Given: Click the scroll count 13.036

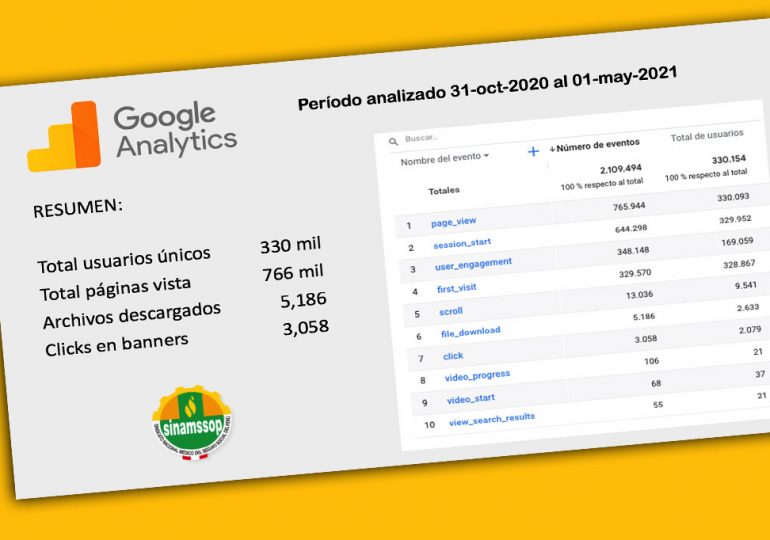Looking at the screenshot, I should click(639, 295).
